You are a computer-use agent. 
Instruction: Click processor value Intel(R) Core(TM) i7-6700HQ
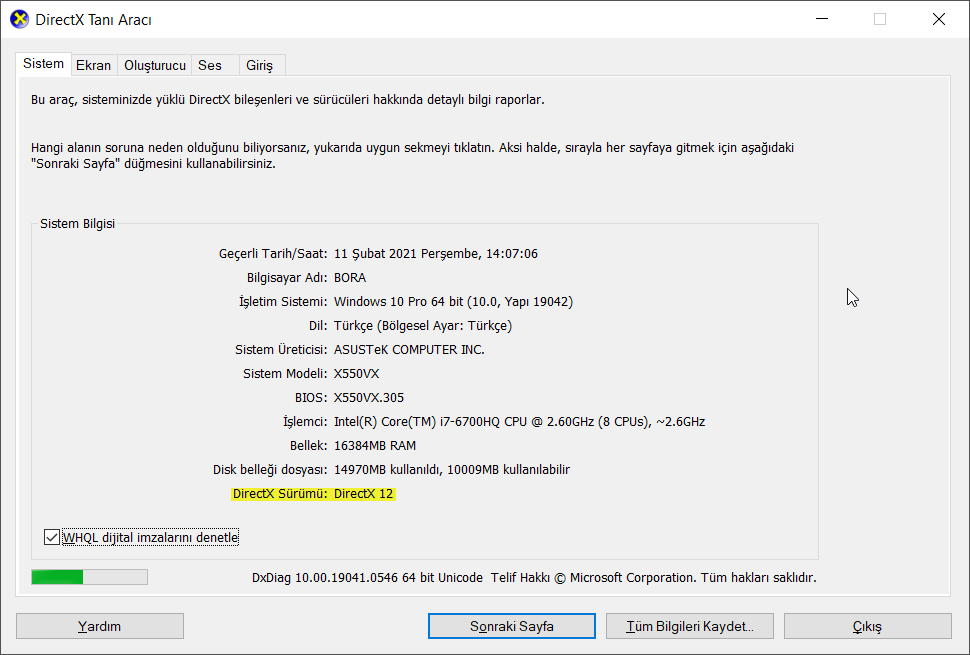pos(520,422)
